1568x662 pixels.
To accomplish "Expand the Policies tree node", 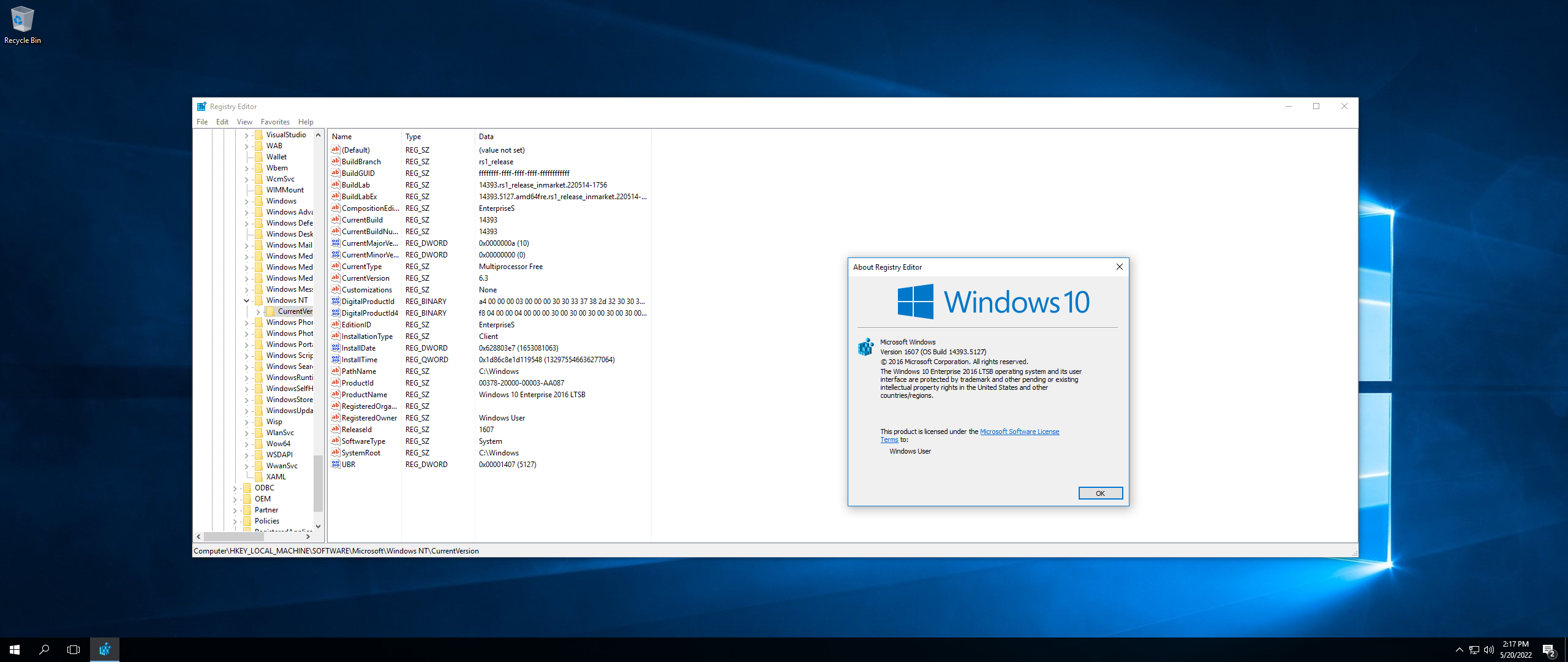I will coord(235,521).
